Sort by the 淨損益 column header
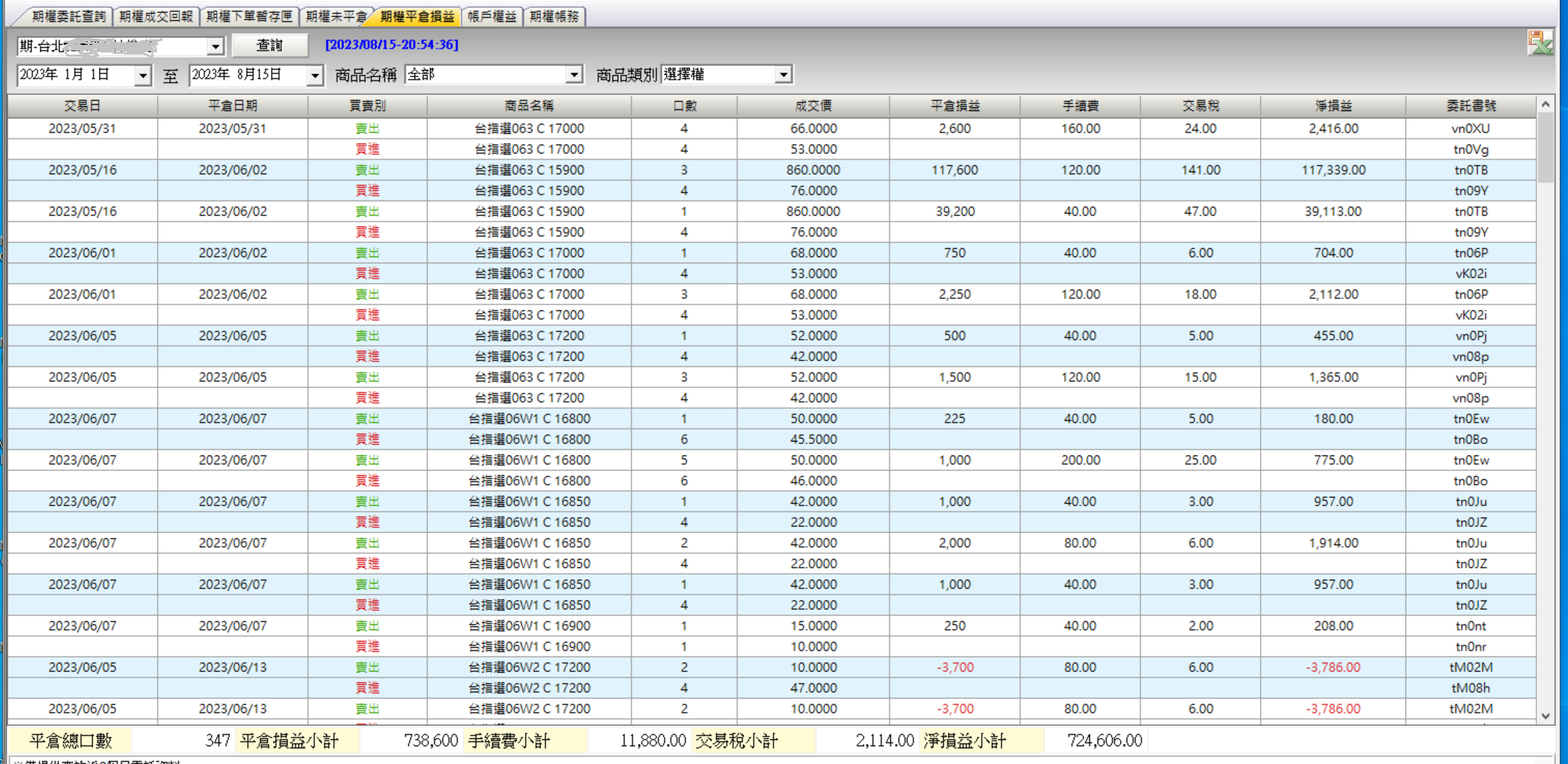The image size is (1568, 764). pos(1333,106)
